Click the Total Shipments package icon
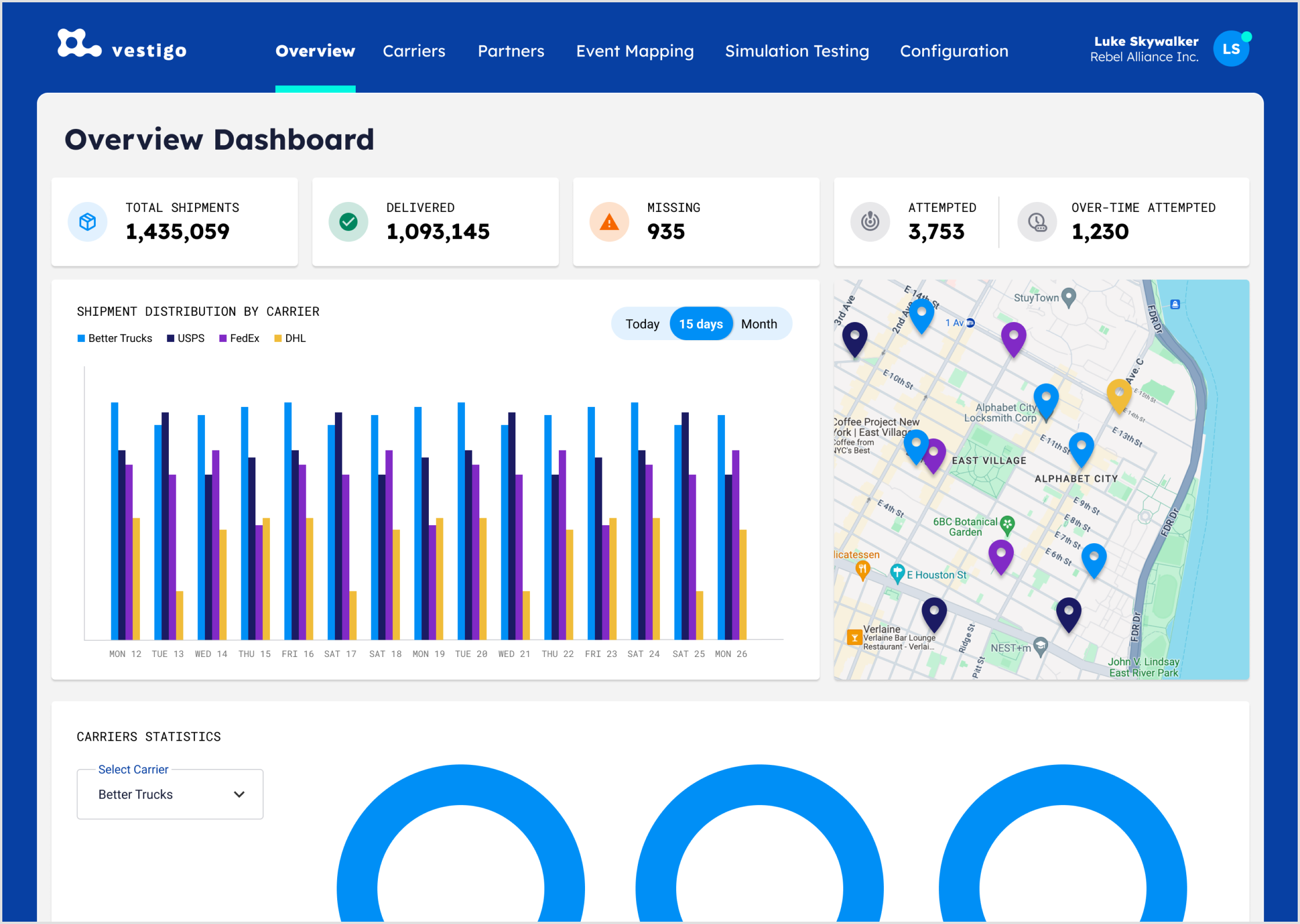Image resolution: width=1300 pixels, height=924 pixels. click(88, 222)
